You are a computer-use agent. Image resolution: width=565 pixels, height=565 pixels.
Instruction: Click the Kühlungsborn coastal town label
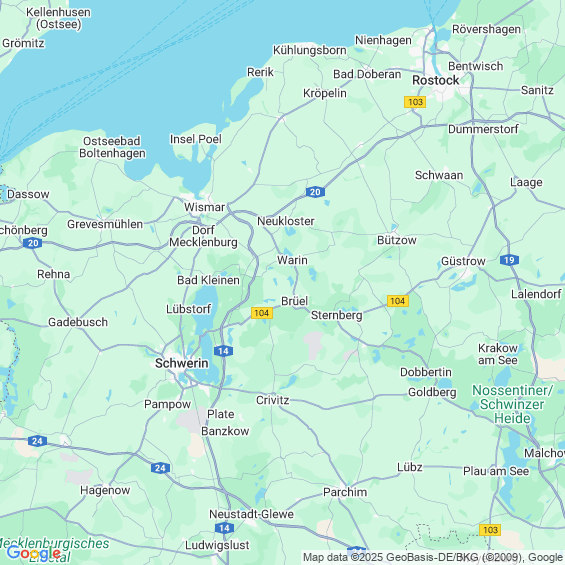[310, 50]
